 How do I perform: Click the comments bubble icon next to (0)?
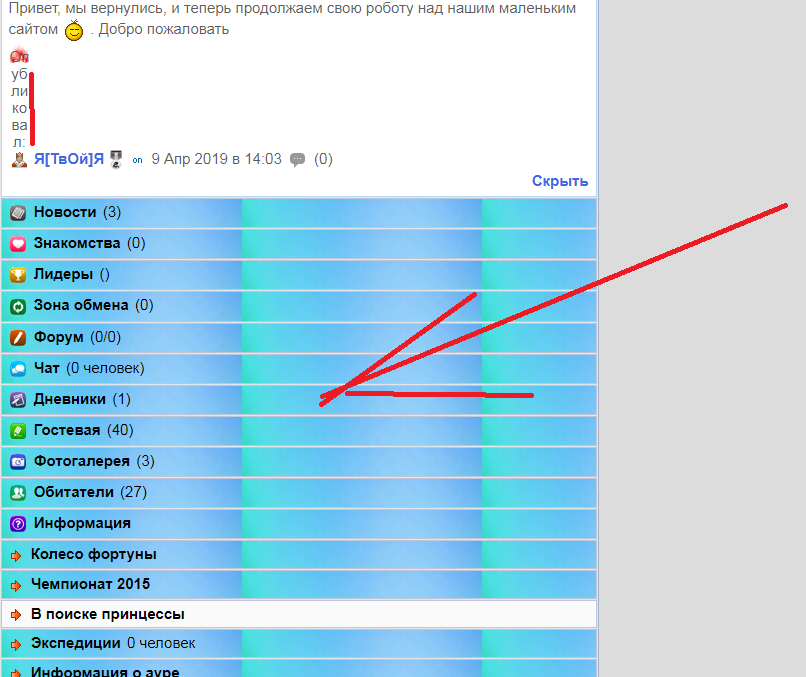click(297, 160)
